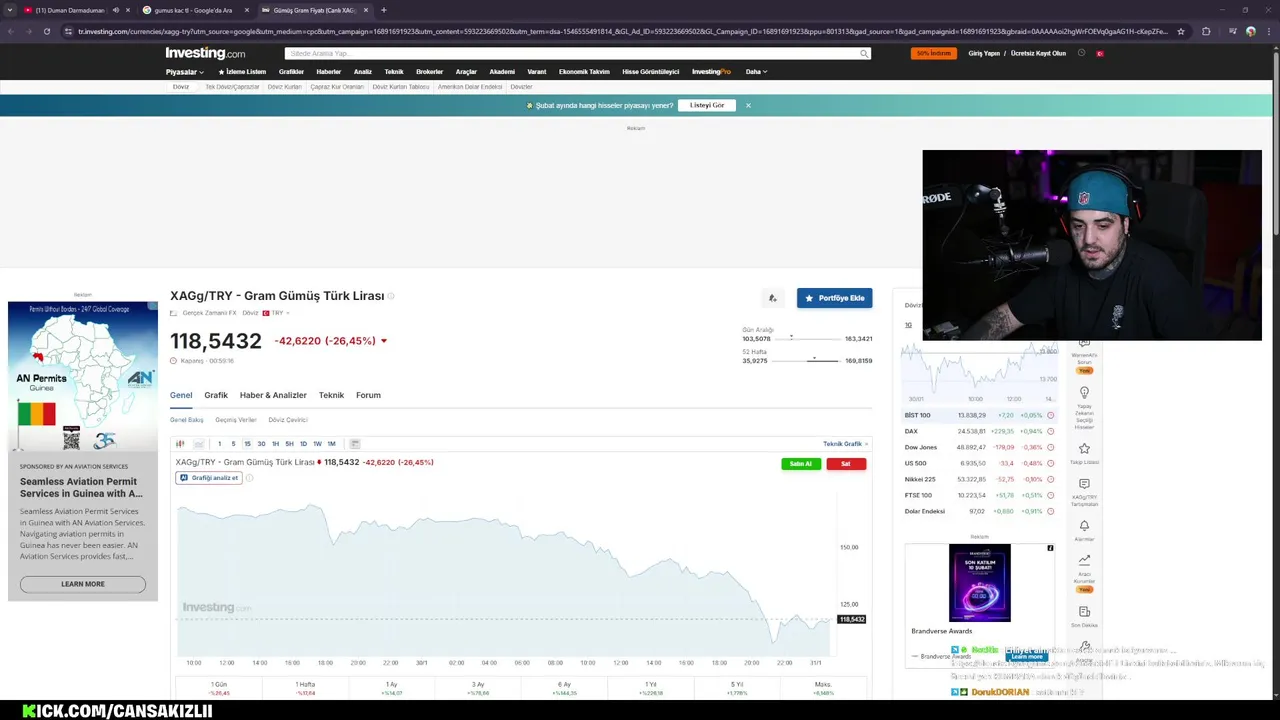Click the chart layout icon after 1M

(354, 444)
